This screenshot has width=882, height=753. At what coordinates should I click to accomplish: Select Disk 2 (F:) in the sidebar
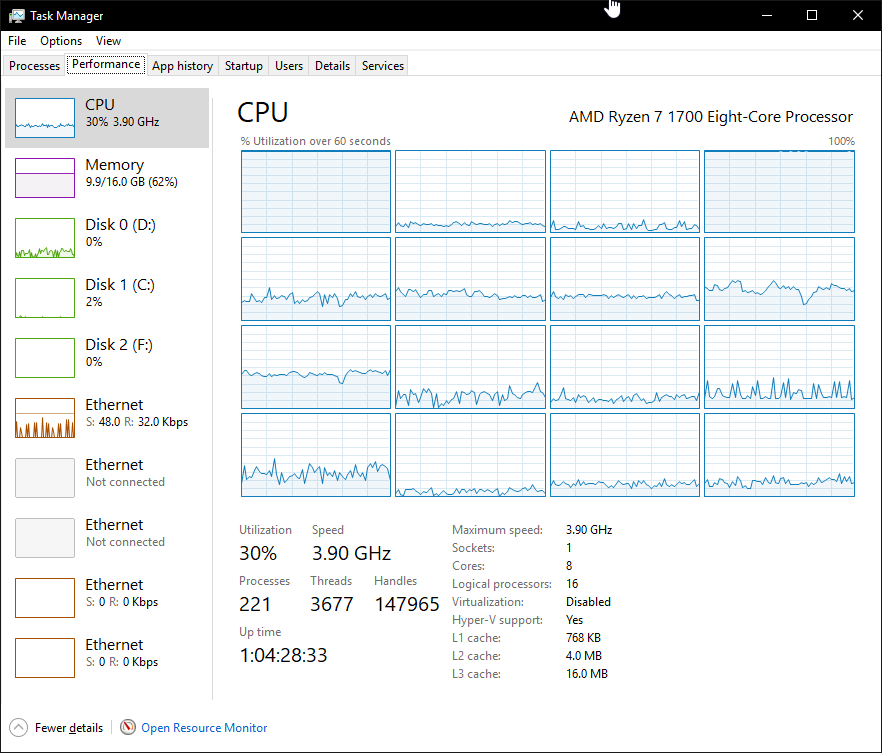[x=107, y=358]
